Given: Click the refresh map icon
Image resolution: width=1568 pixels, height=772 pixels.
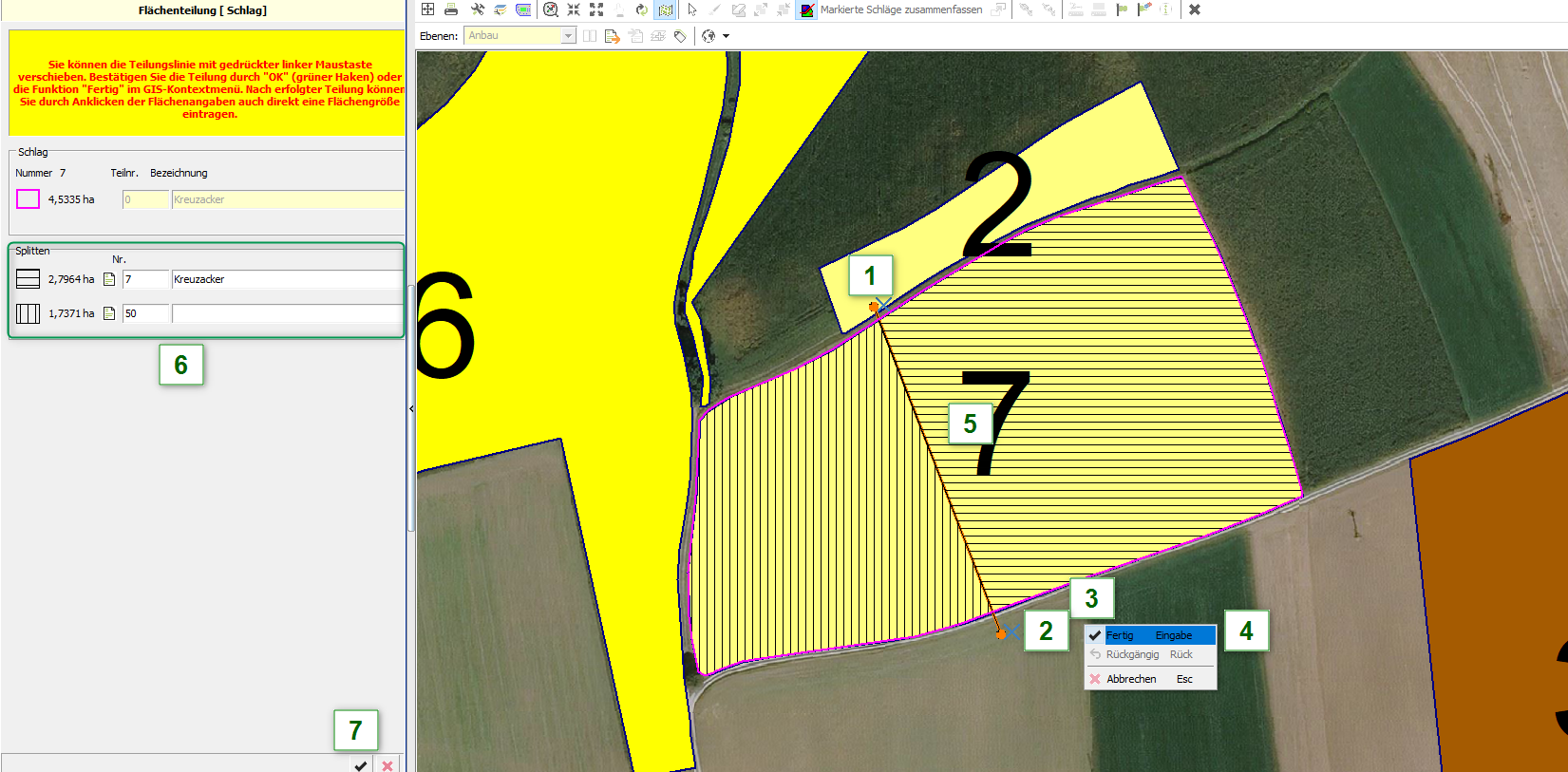Looking at the screenshot, I should tap(642, 9).
